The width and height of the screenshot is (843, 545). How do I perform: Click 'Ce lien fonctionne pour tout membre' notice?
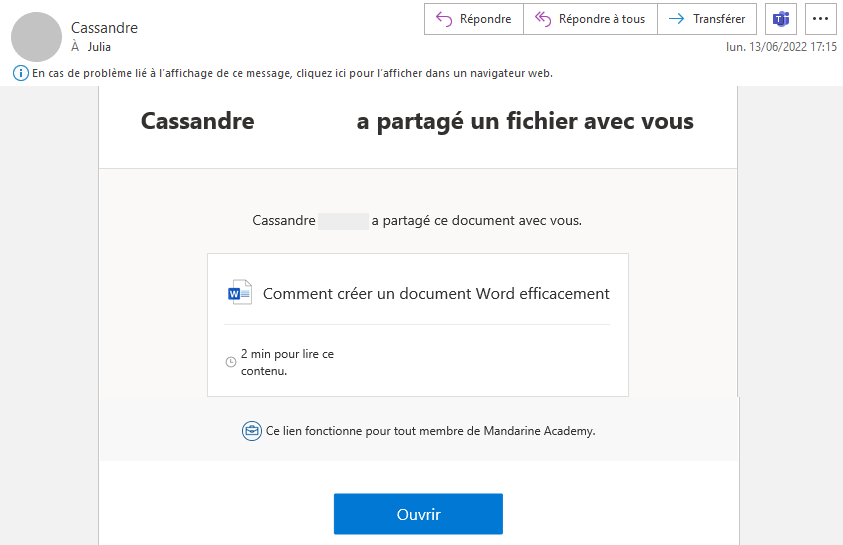click(x=431, y=431)
